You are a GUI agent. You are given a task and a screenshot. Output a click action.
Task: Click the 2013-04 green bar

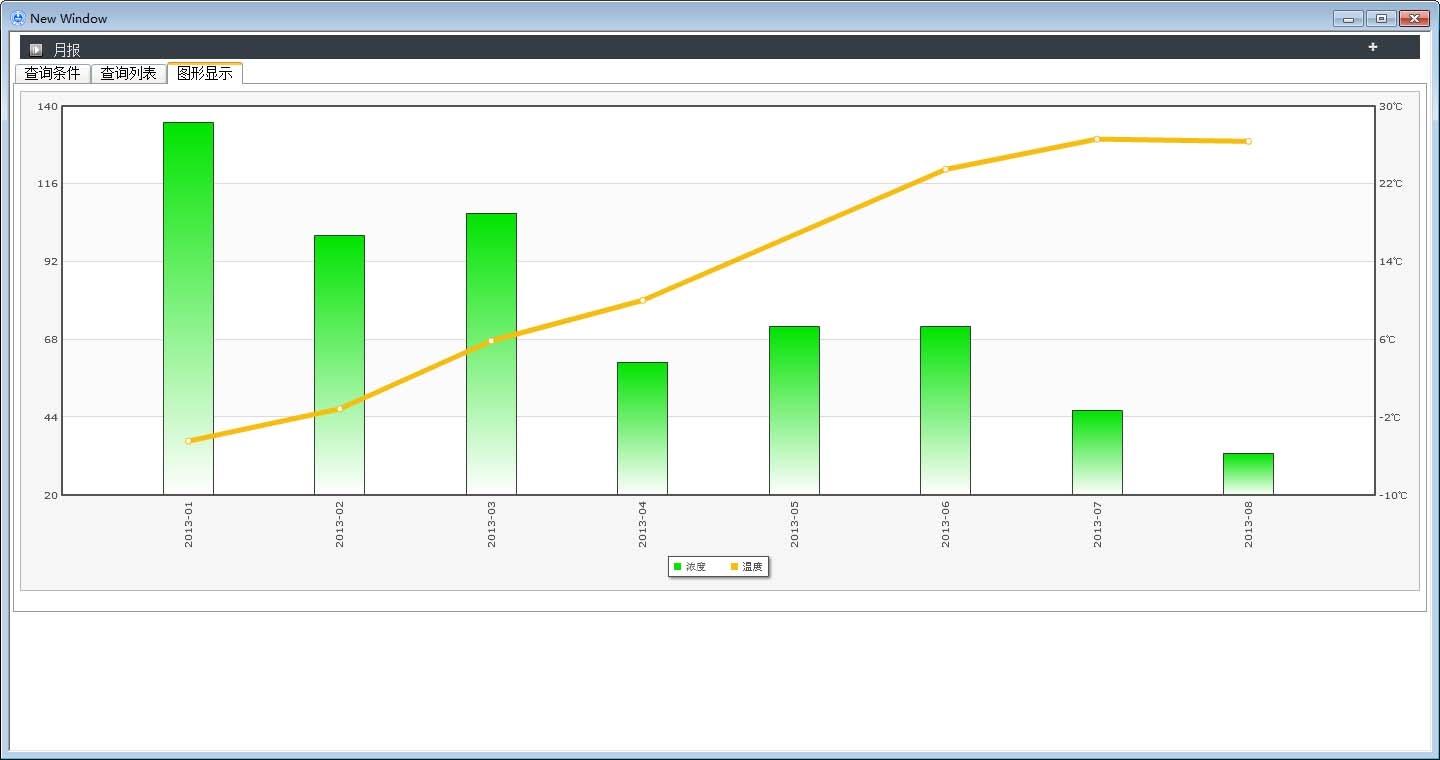642,428
